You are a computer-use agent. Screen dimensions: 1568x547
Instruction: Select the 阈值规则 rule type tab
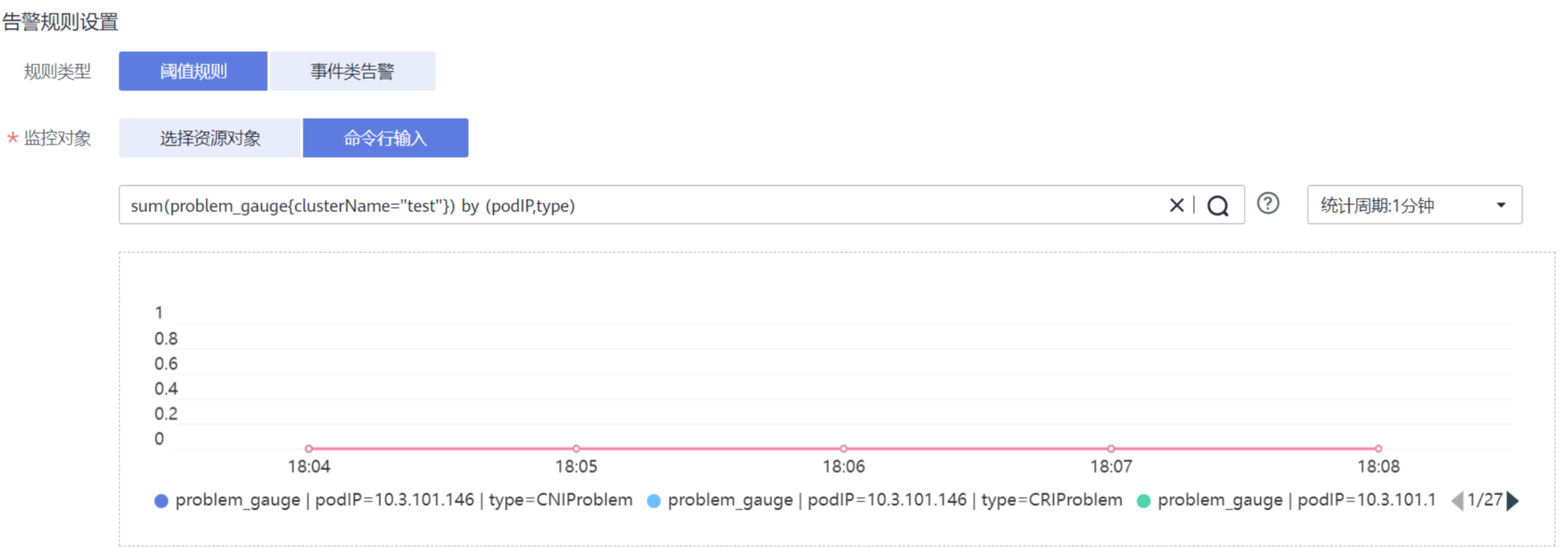pos(194,71)
